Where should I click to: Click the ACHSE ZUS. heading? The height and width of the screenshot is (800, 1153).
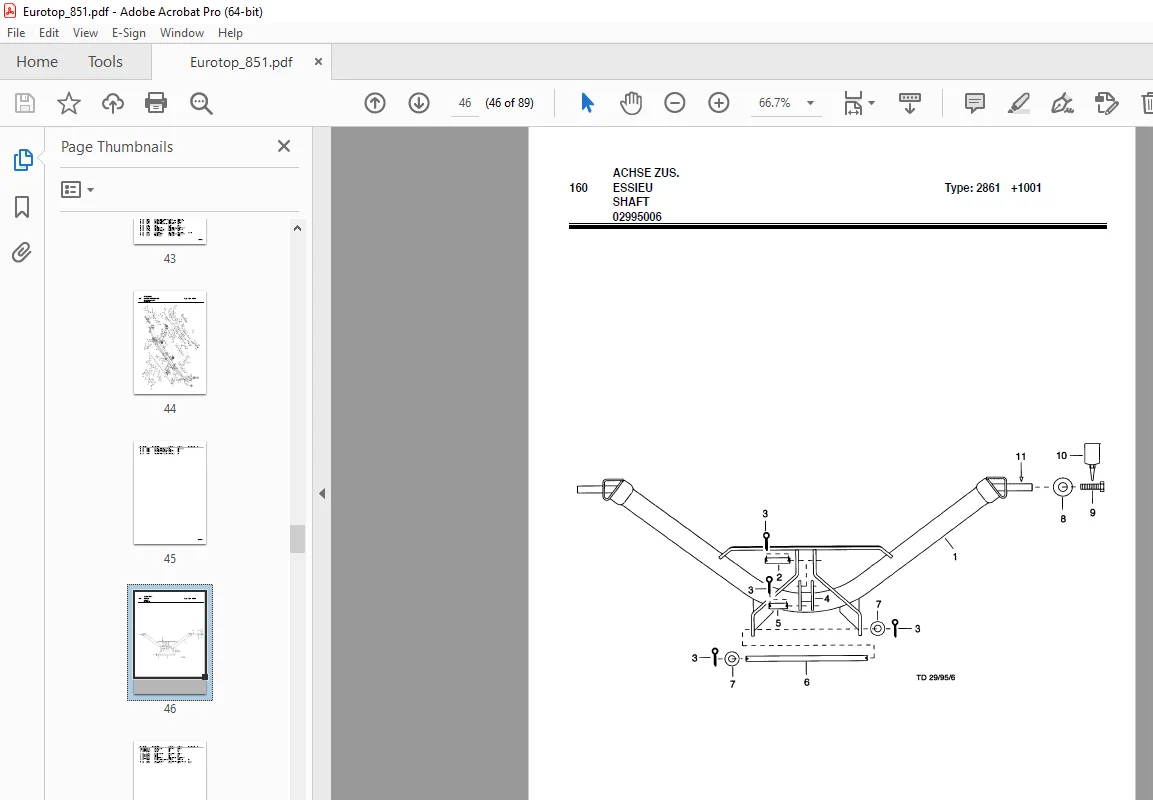click(x=646, y=173)
